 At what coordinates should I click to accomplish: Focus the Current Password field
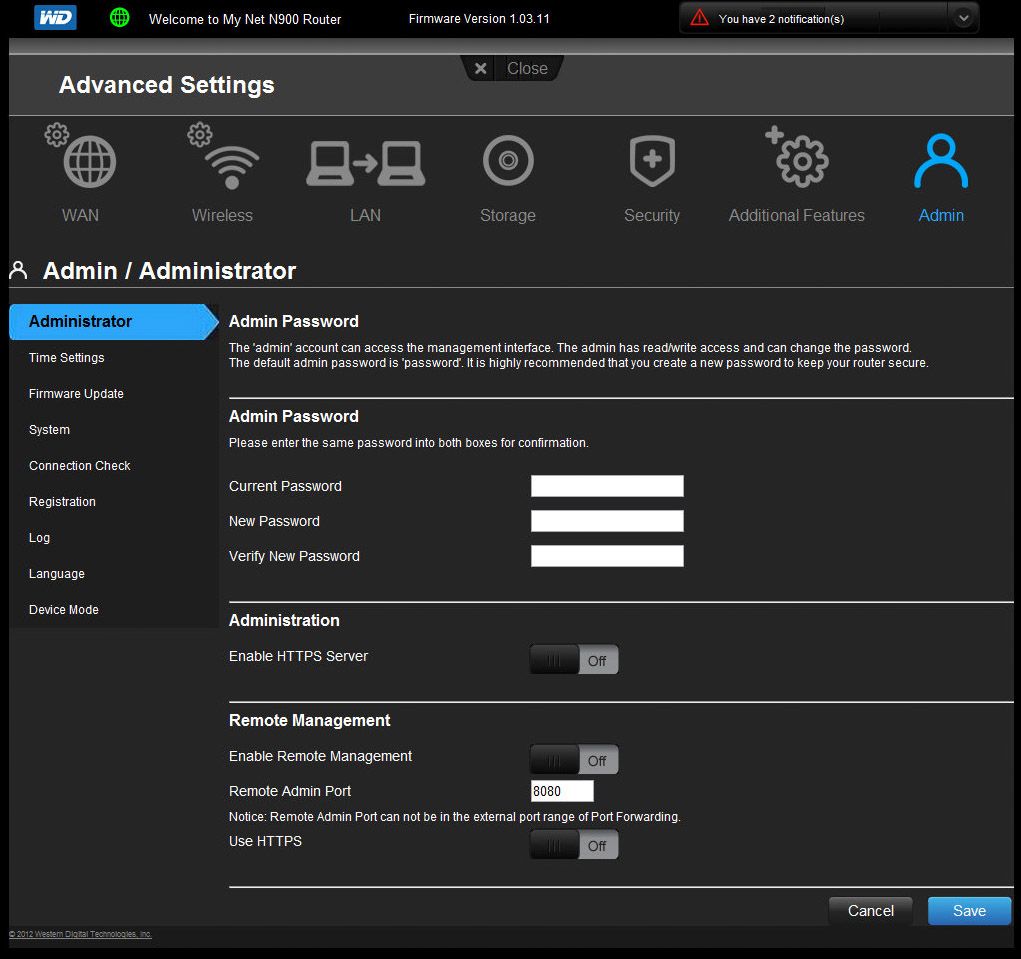(x=607, y=486)
